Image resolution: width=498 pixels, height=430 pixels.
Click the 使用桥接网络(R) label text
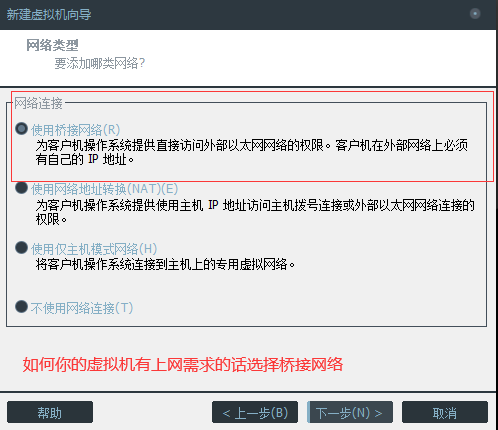pyautogui.click(x=76, y=130)
